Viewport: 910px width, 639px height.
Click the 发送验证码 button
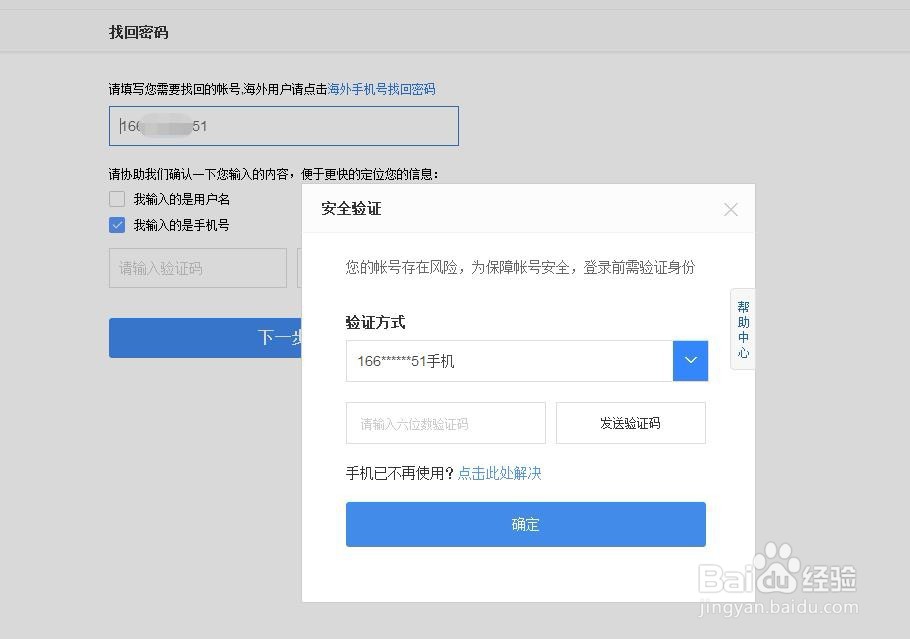click(x=630, y=423)
